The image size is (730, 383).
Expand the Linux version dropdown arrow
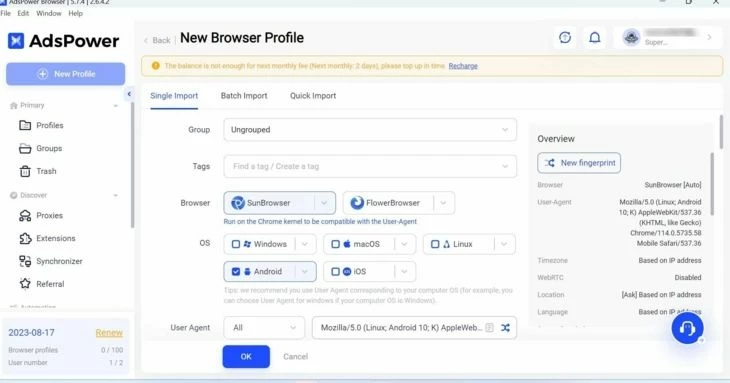tap(504, 244)
